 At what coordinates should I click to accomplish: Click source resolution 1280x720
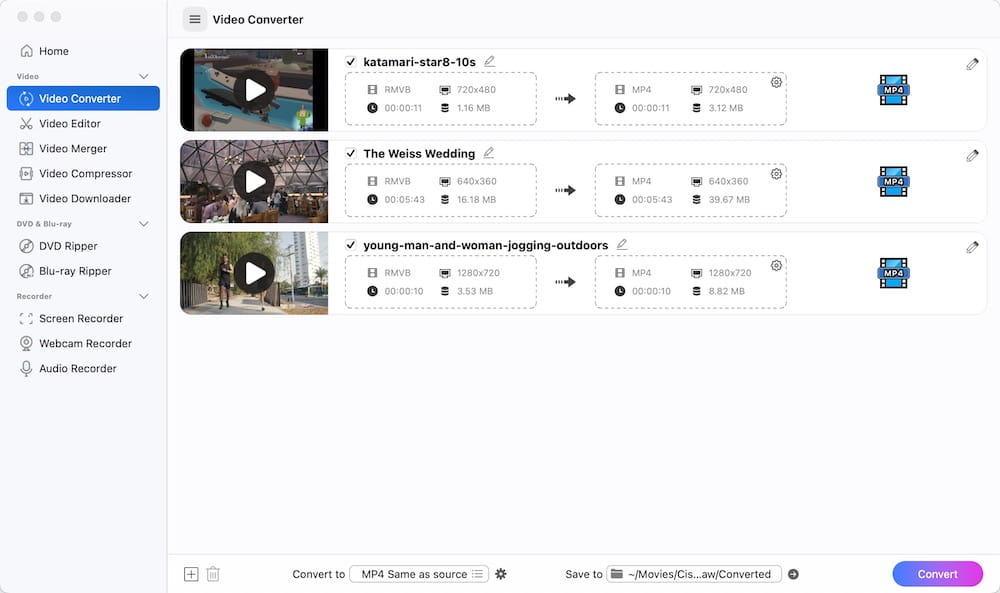point(478,273)
